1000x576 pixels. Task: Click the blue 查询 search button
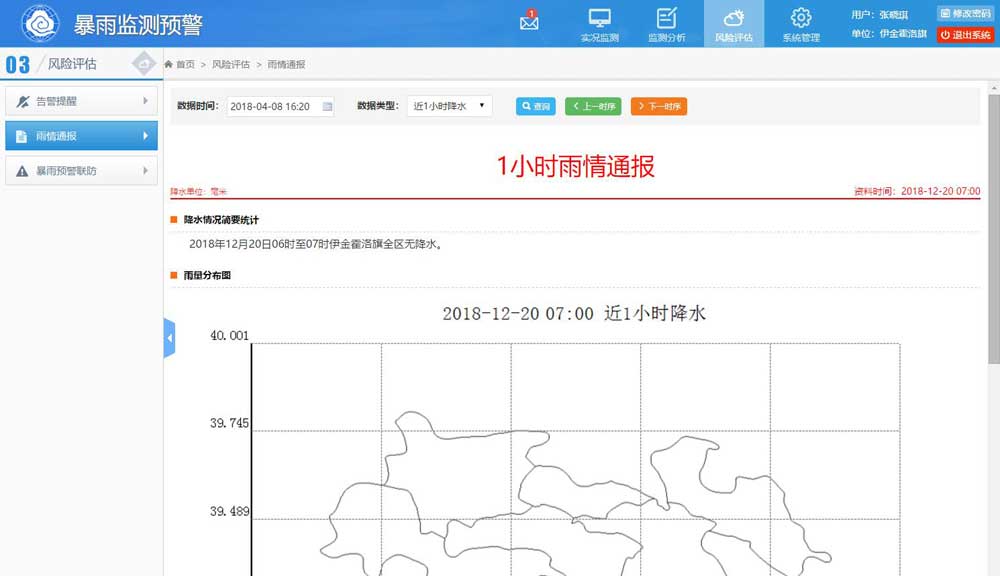(535, 106)
